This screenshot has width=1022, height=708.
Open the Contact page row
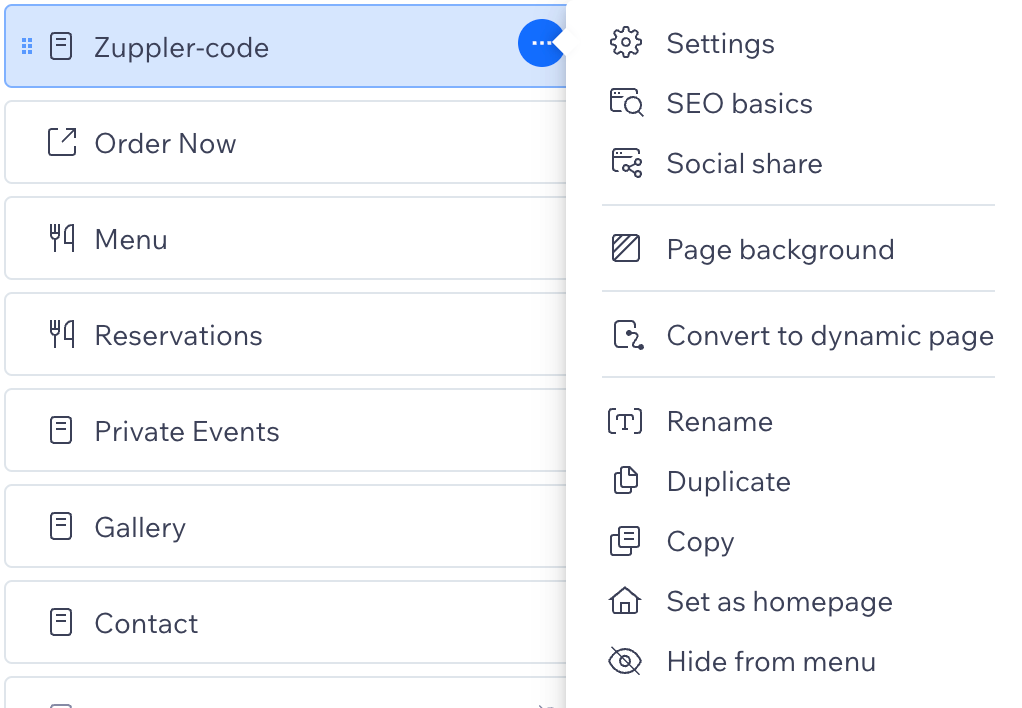[x=285, y=622]
